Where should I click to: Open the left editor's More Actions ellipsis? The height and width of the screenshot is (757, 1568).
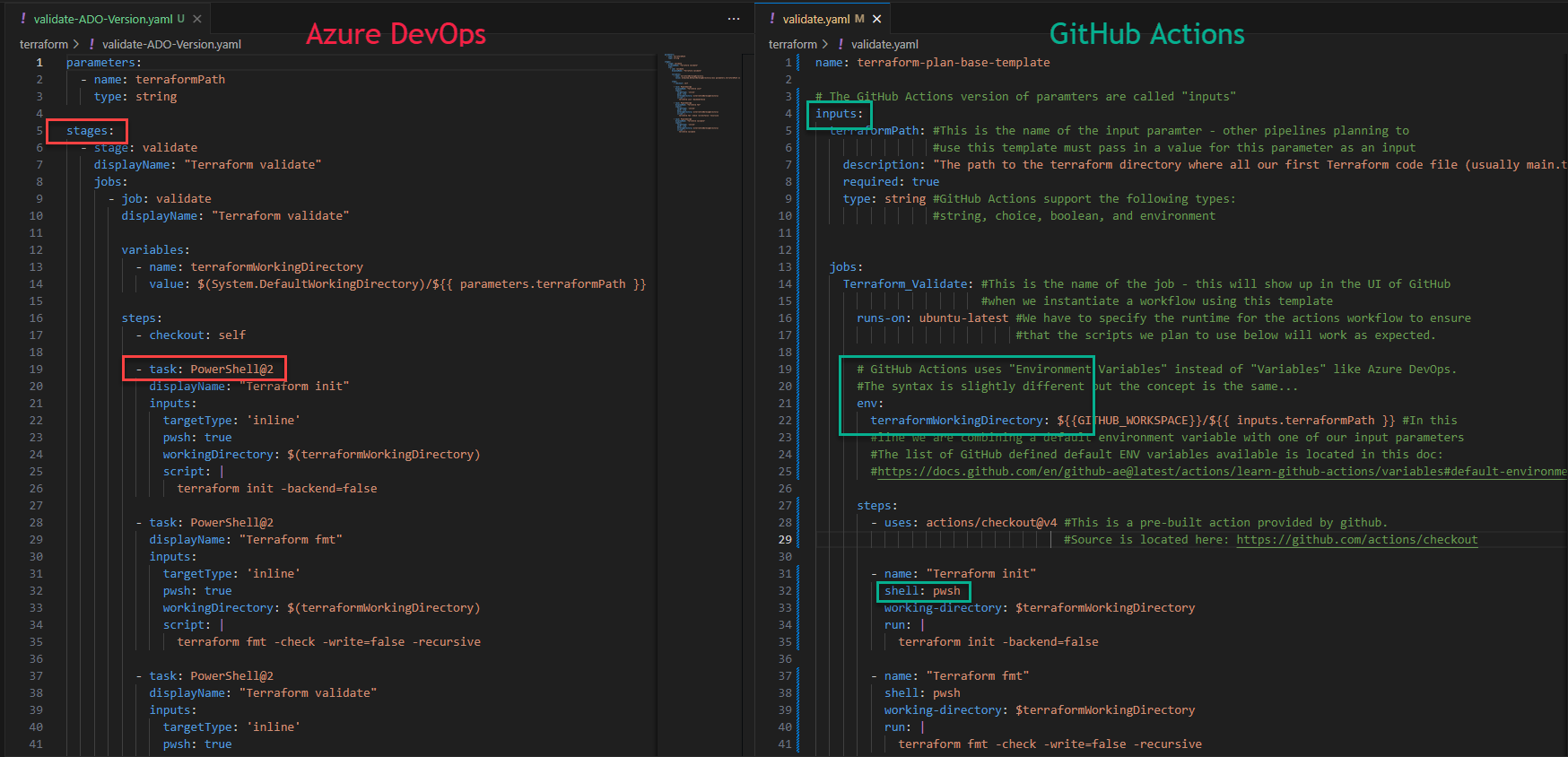[734, 19]
